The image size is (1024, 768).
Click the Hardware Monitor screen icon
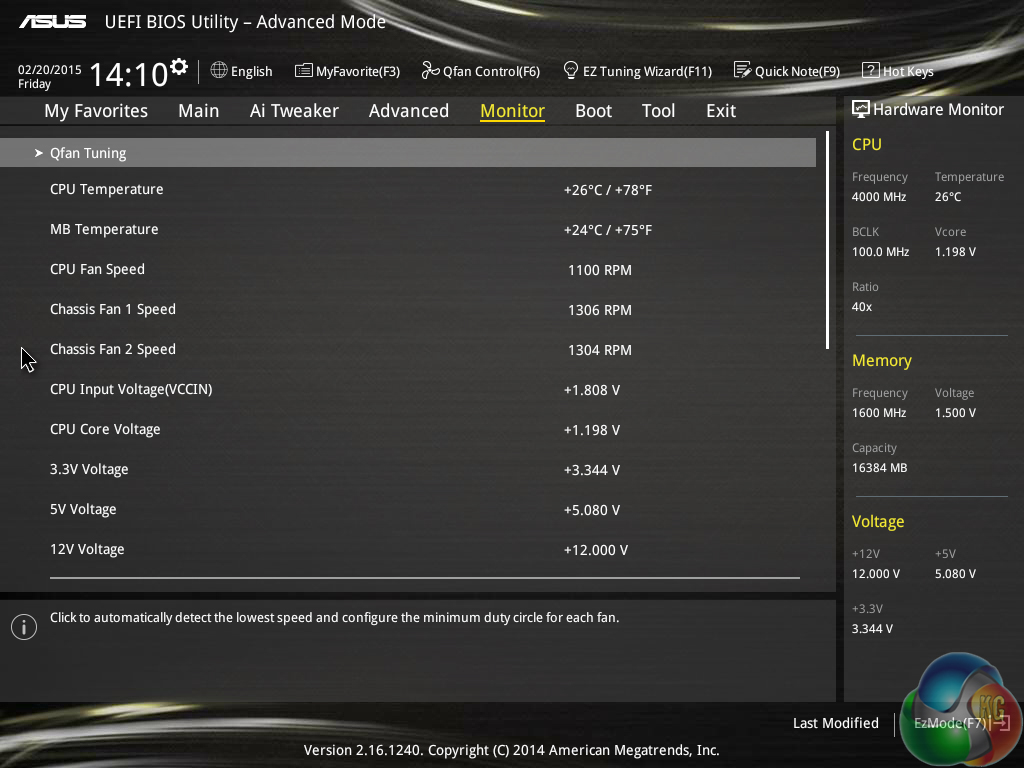pyautogui.click(x=861, y=109)
